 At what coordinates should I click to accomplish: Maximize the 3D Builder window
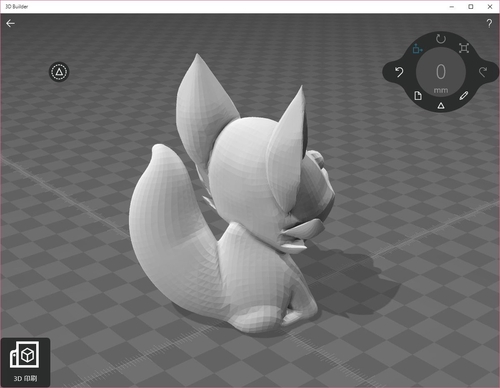tap(471, 6)
